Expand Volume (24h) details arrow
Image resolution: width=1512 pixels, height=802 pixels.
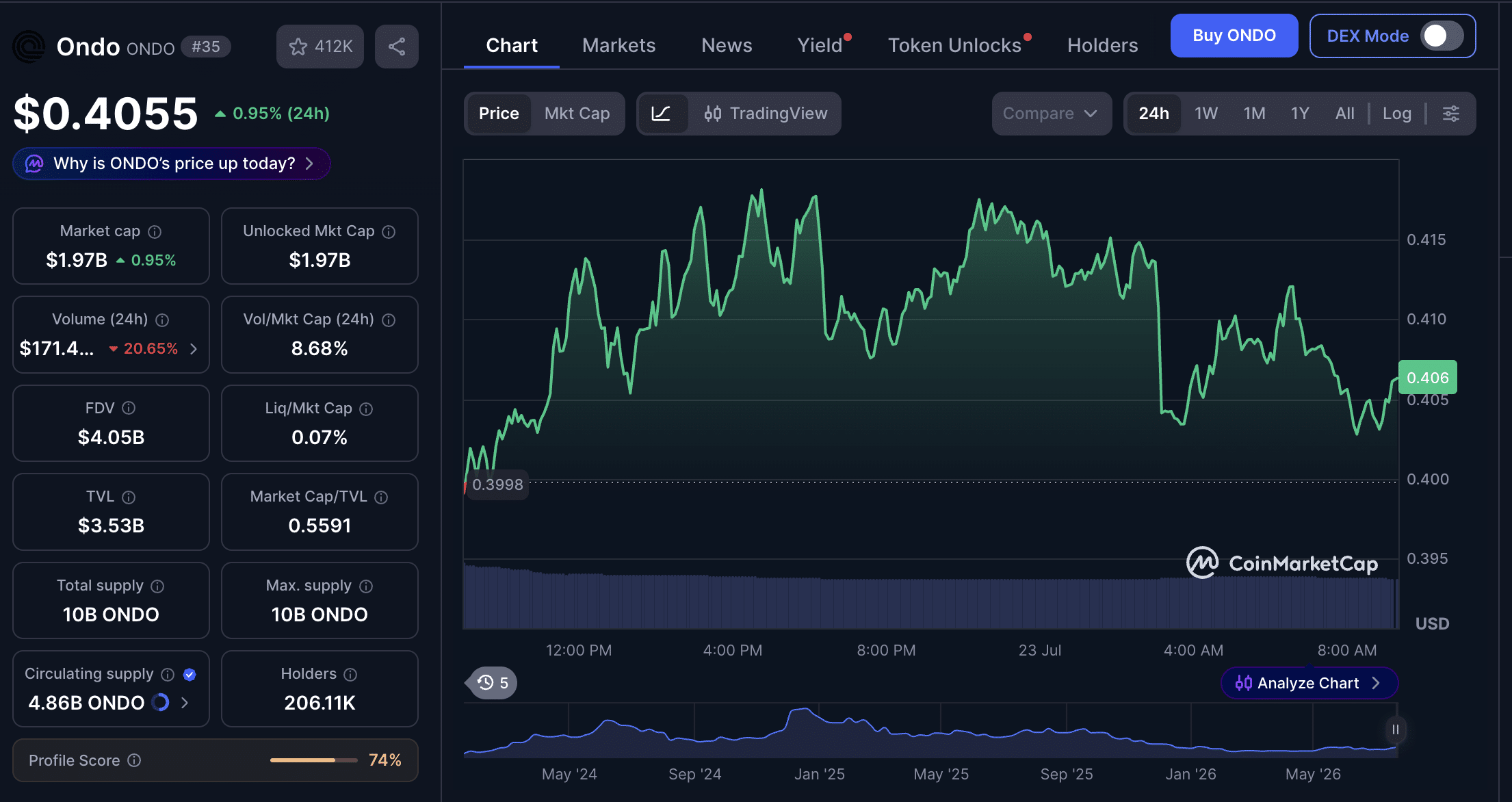pyautogui.click(x=194, y=349)
